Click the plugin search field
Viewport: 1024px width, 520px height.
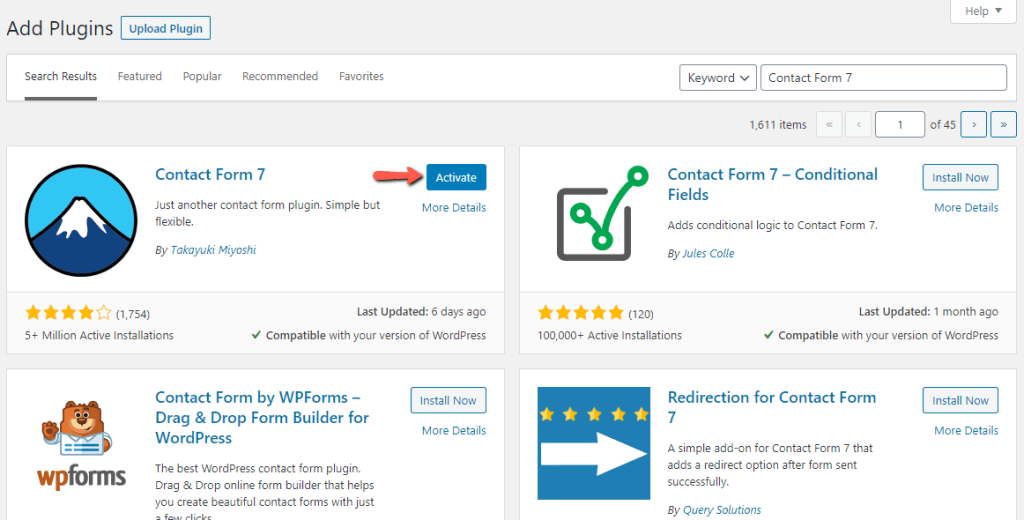[x=884, y=78]
